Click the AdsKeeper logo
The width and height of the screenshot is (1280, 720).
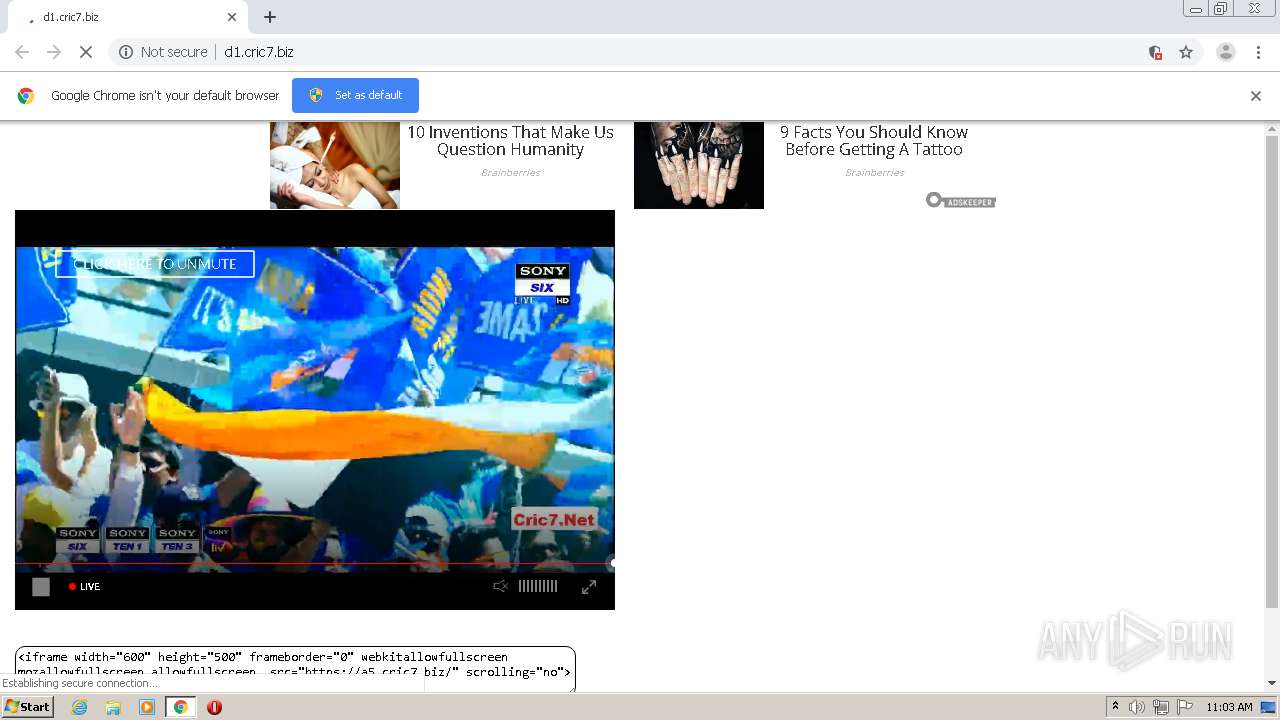[x=961, y=201]
